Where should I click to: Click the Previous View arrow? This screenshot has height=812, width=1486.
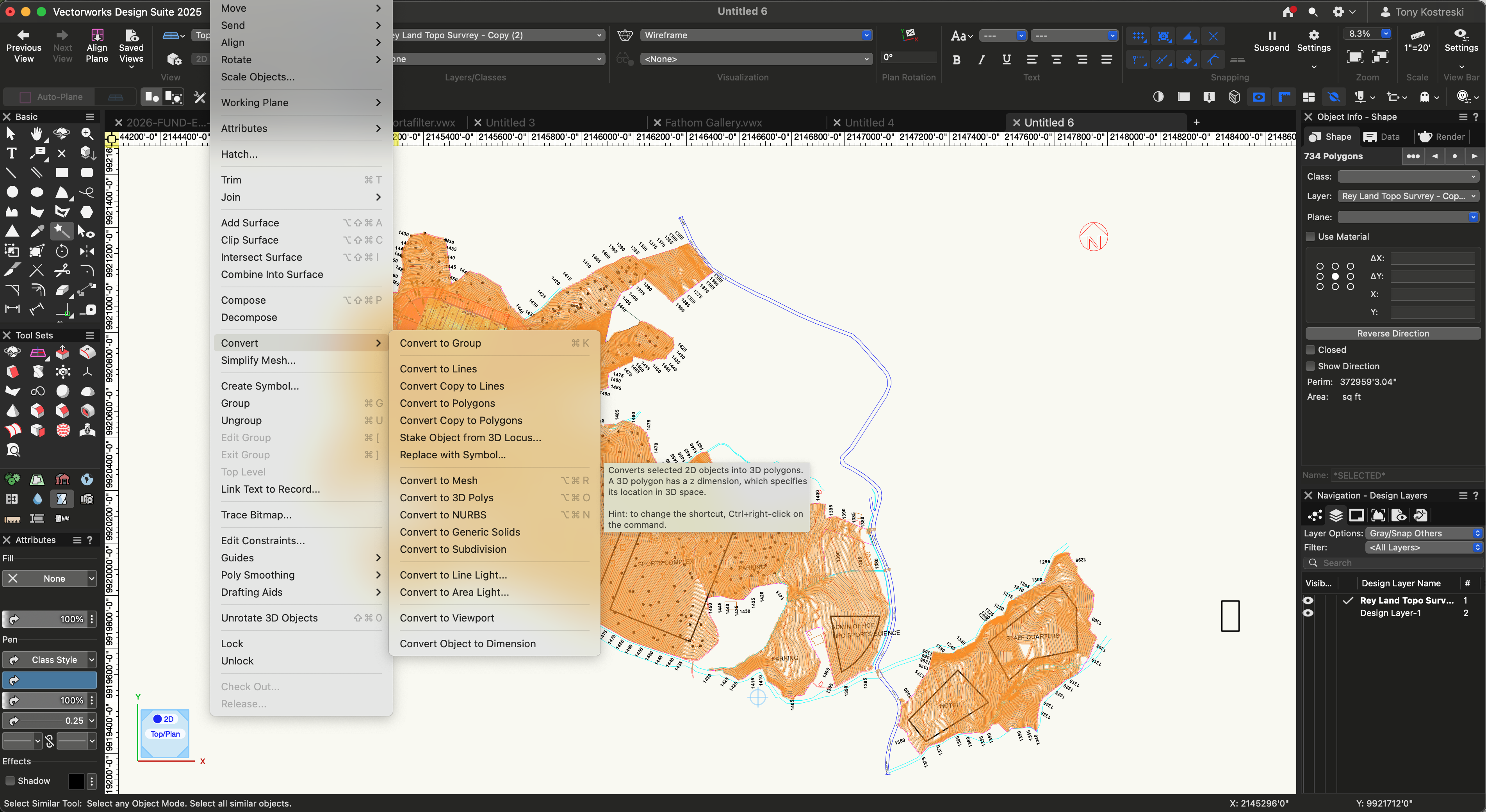(x=24, y=36)
